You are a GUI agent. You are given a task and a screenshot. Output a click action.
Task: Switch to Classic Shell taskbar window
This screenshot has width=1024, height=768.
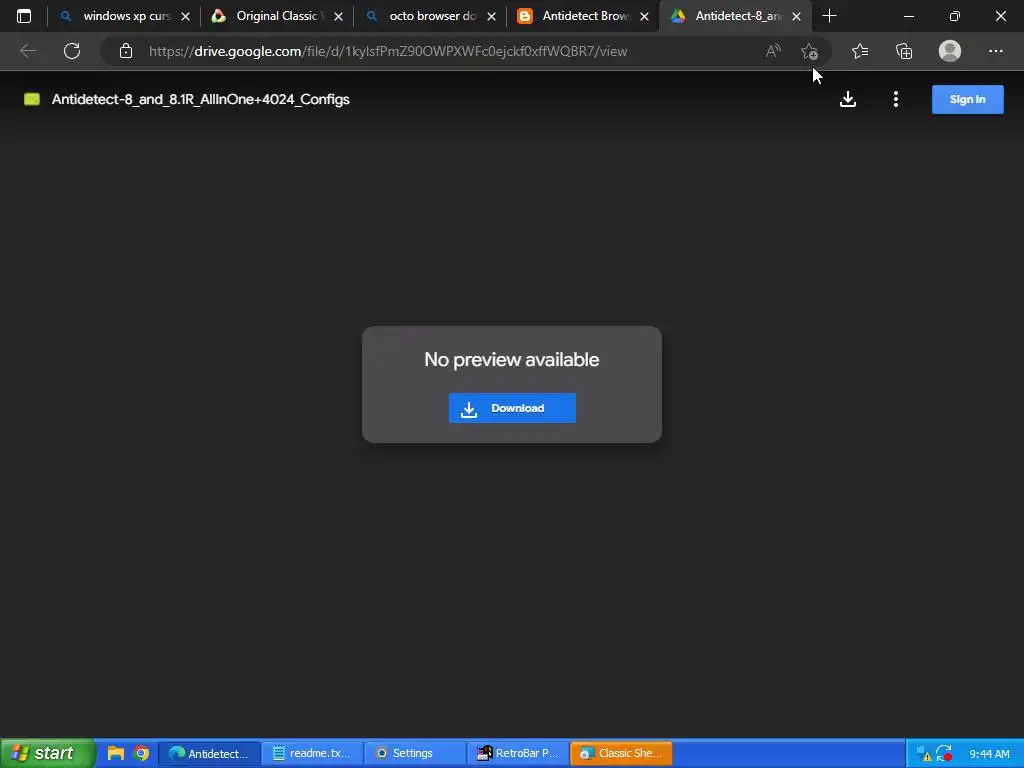pyautogui.click(x=620, y=754)
